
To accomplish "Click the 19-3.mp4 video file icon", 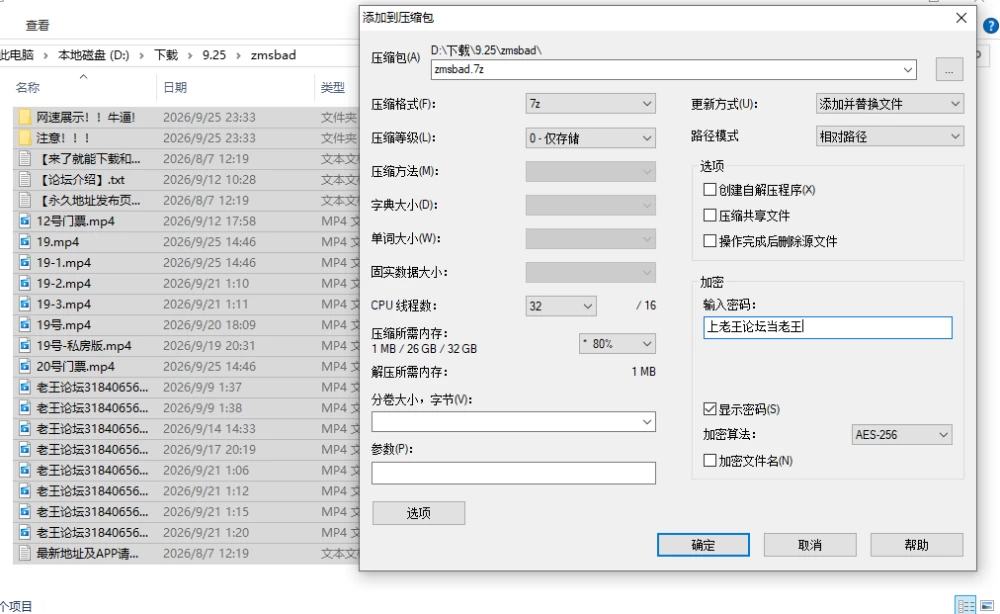I will tap(25, 304).
